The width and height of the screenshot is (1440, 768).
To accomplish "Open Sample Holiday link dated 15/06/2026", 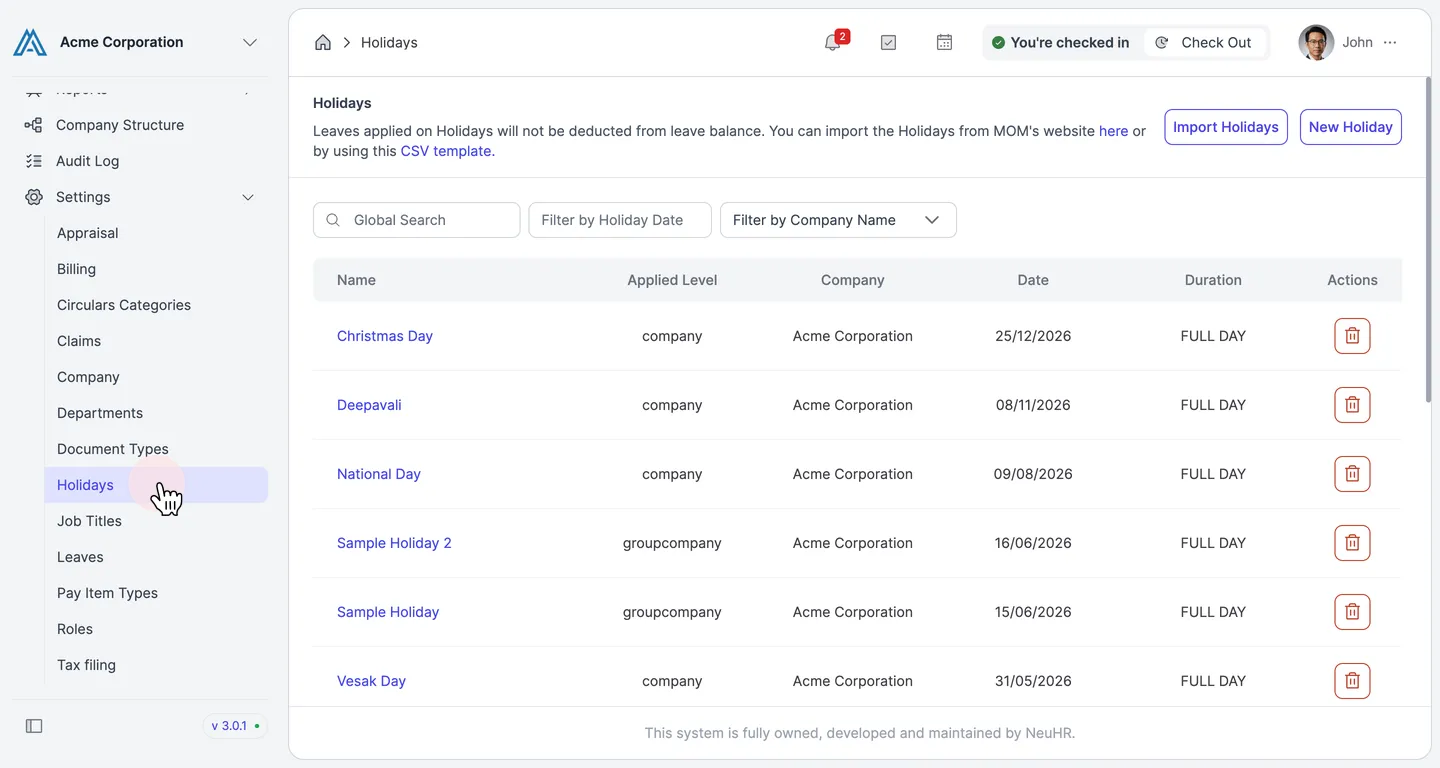I will pos(388,612).
